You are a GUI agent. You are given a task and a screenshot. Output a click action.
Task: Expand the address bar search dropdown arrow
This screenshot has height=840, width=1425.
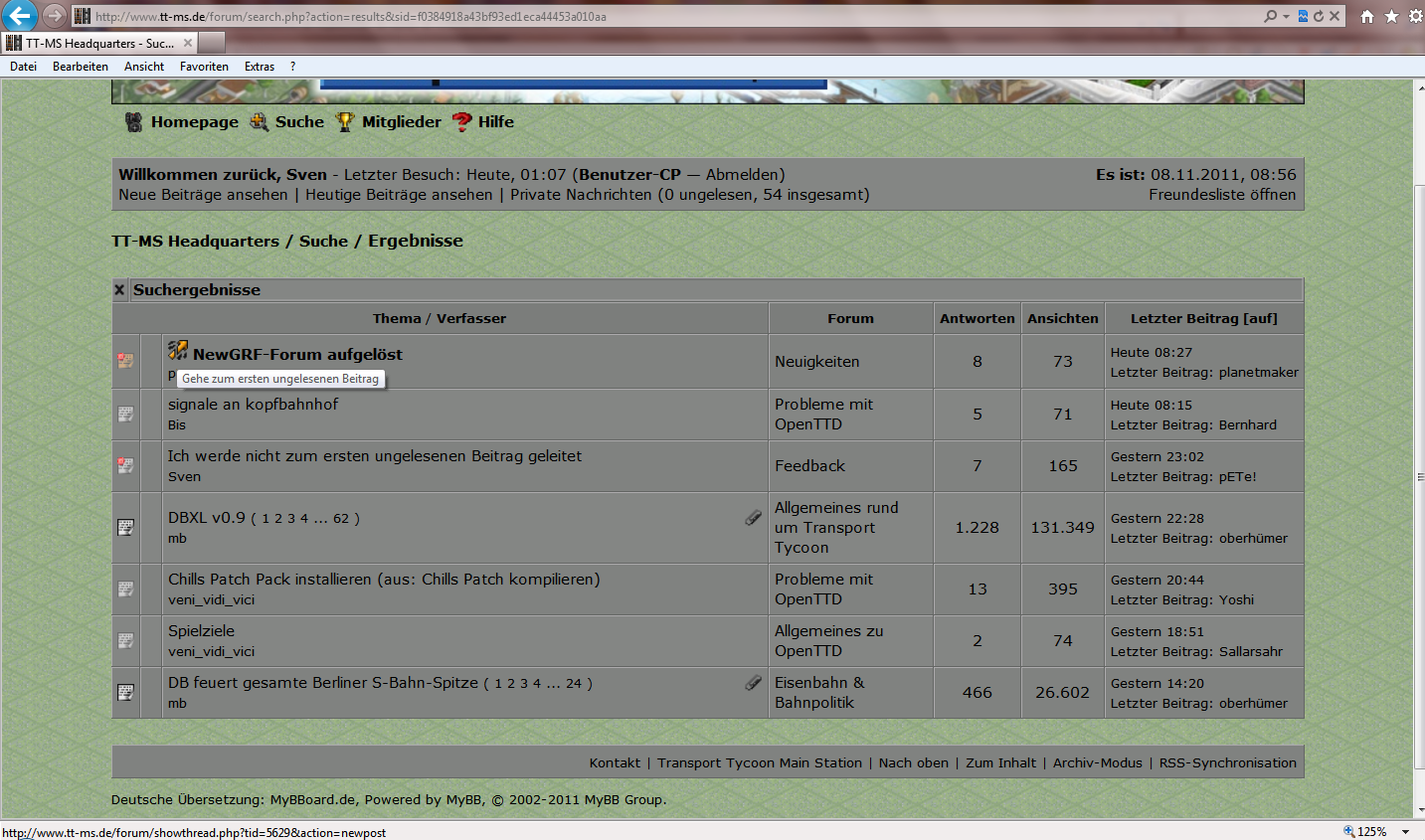[x=1286, y=16]
